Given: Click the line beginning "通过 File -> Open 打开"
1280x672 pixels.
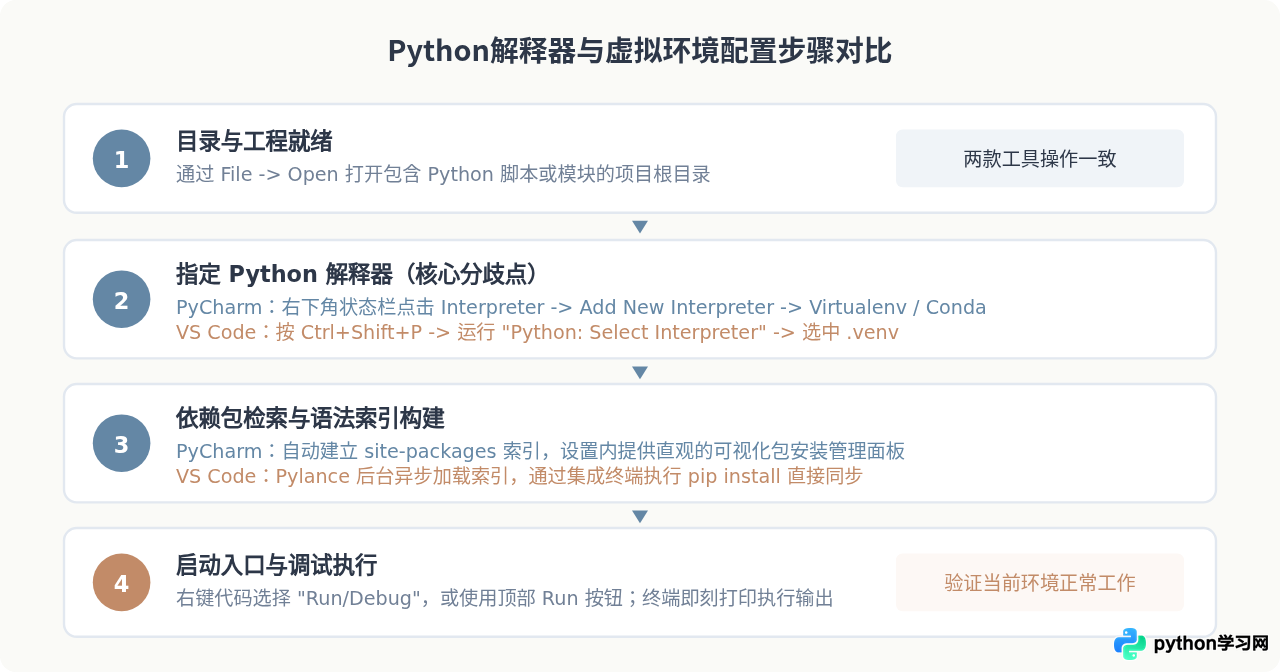Looking at the screenshot, I should [x=443, y=175].
